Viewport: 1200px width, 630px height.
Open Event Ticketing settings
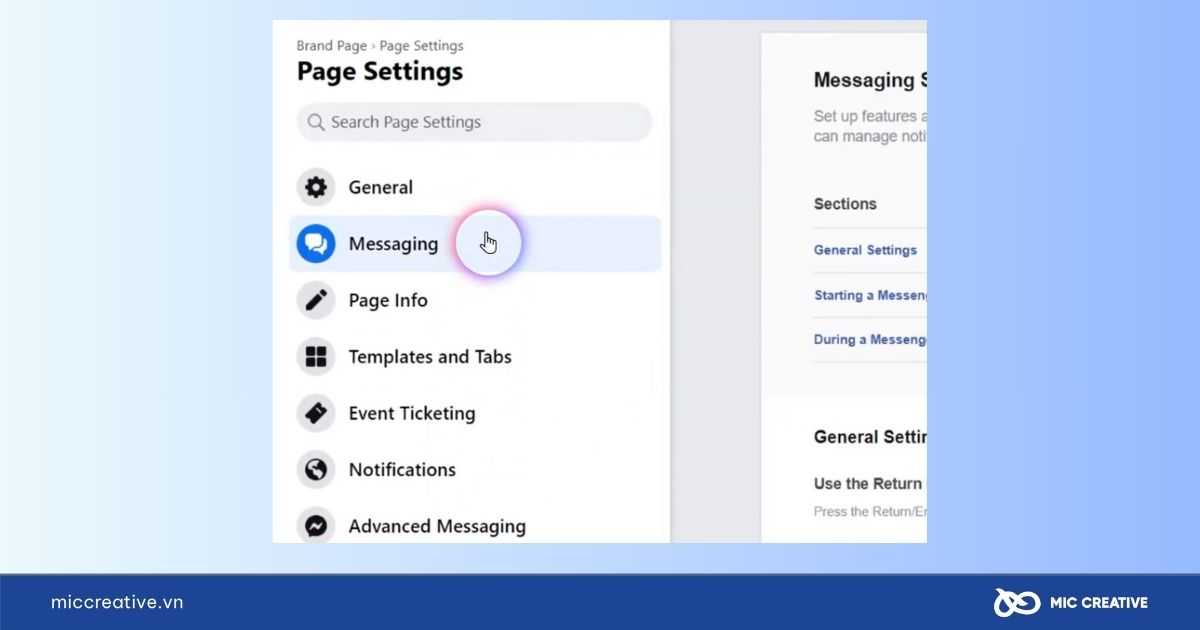coord(475,413)
